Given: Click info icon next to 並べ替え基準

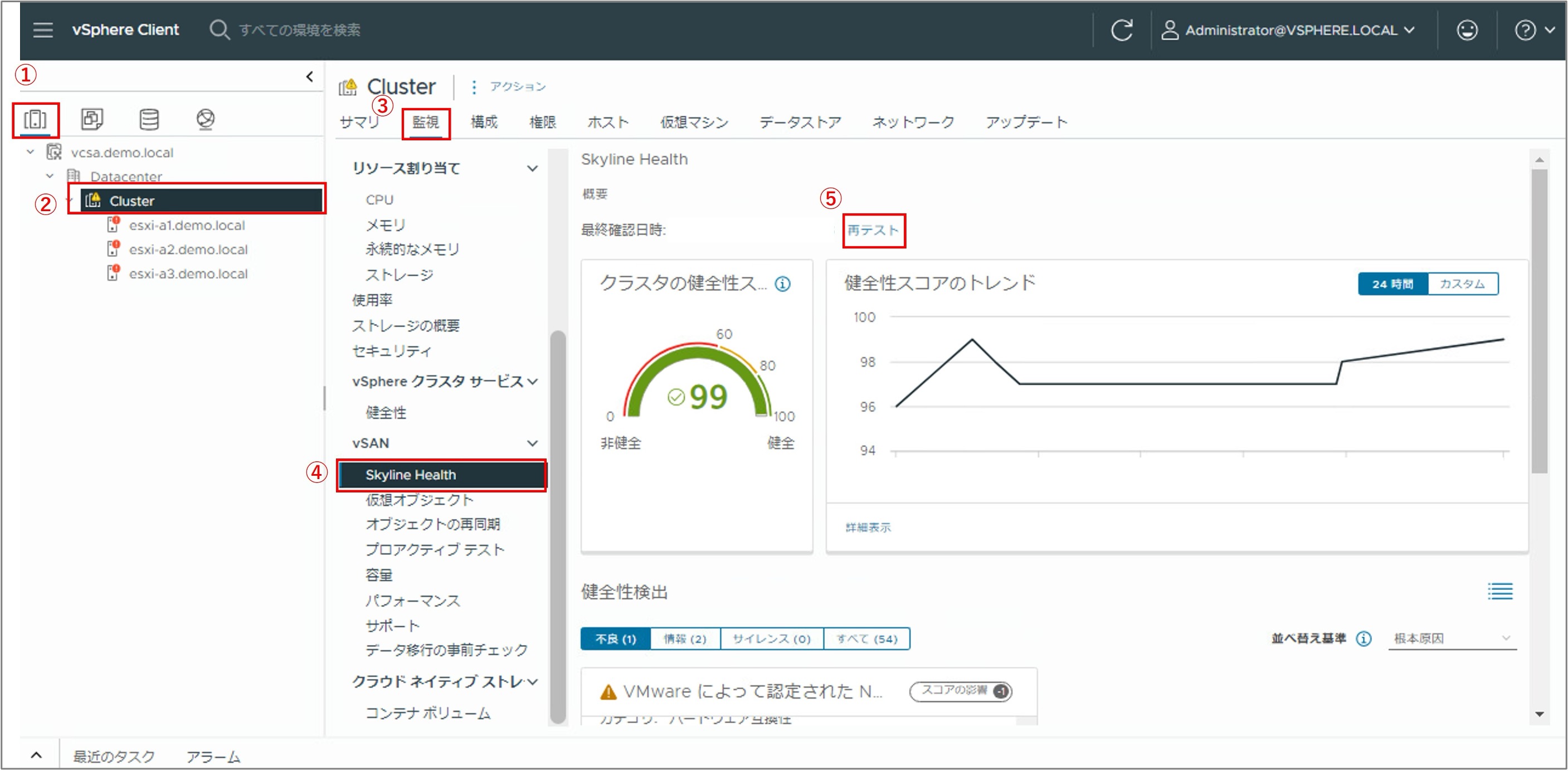Looking at the screenshot, I should 1364,638.
